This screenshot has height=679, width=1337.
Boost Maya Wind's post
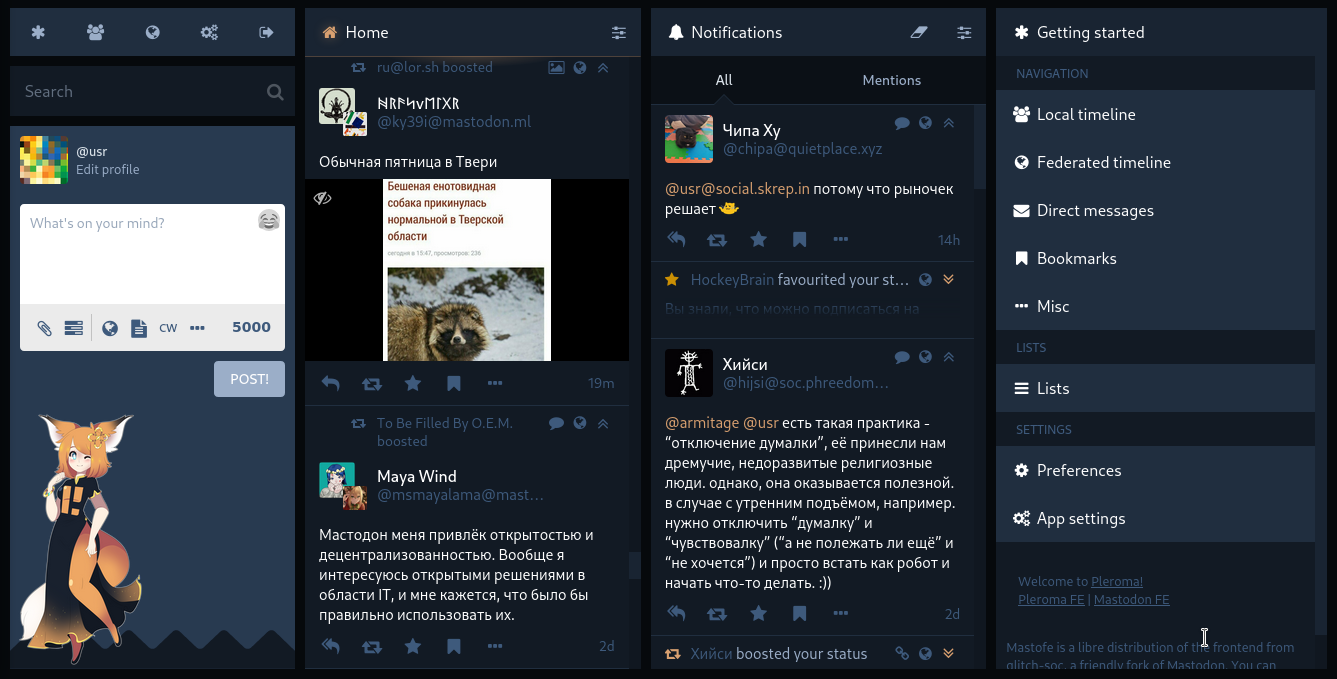[371, 647]
